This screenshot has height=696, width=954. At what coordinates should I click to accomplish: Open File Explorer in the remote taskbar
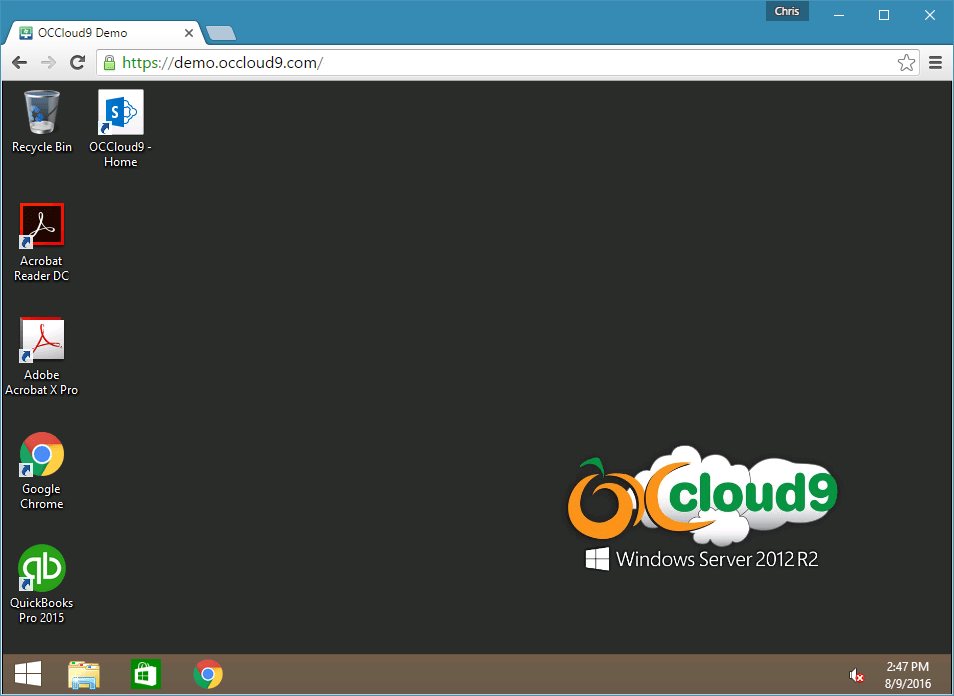coord(84,674)
